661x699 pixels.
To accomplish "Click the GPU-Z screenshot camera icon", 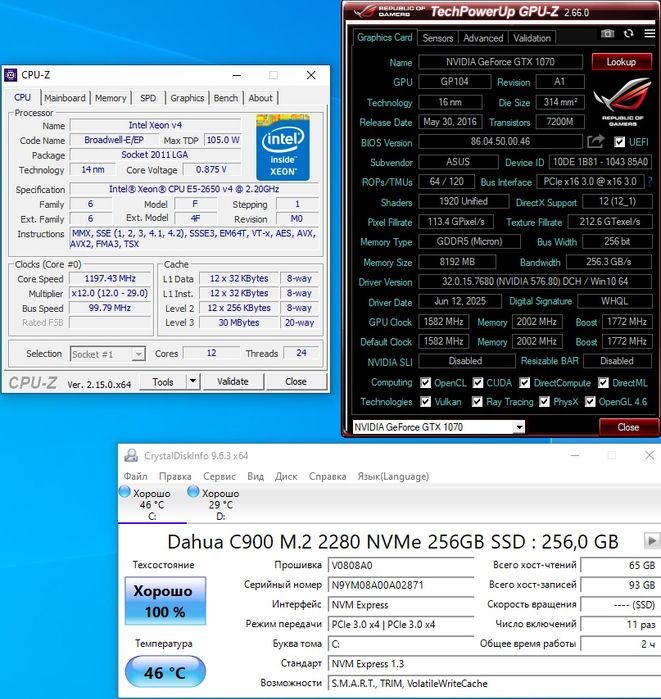I will 607,33.
